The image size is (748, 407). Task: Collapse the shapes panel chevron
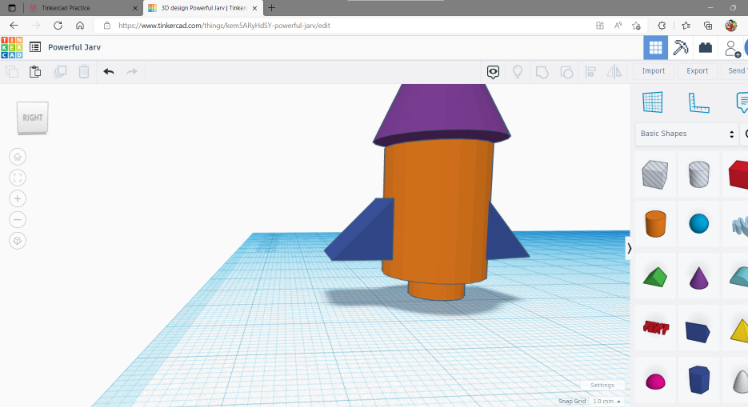pos(629,248)
